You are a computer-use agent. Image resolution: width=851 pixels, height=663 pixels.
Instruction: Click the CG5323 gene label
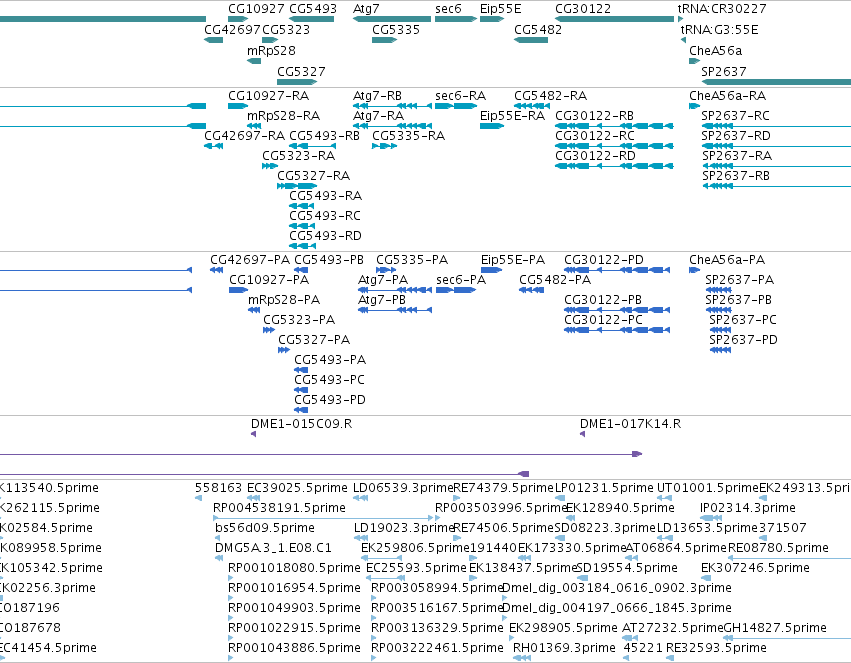[286, 29]
